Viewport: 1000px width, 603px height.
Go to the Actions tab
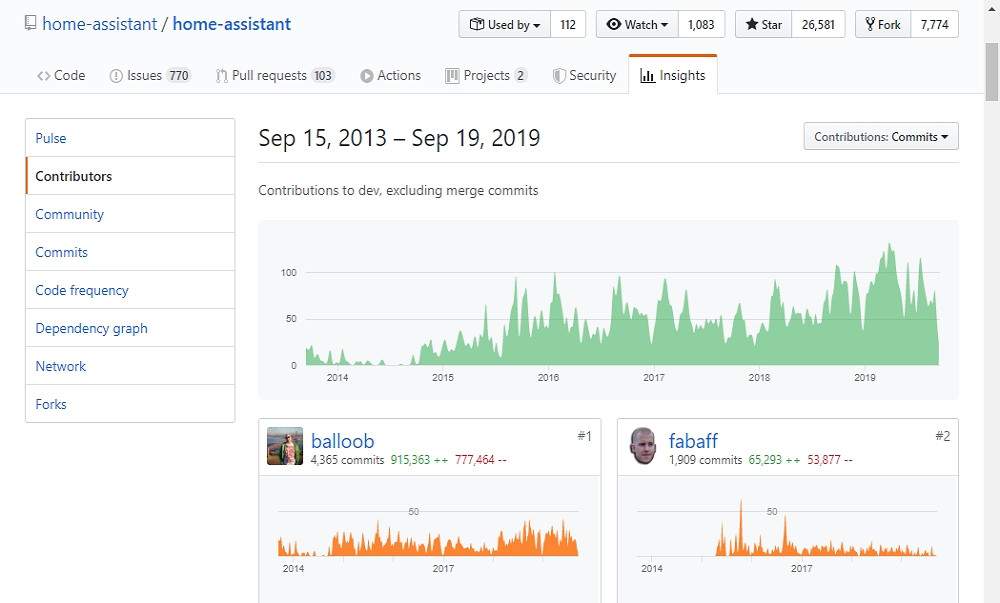point(390,75)
